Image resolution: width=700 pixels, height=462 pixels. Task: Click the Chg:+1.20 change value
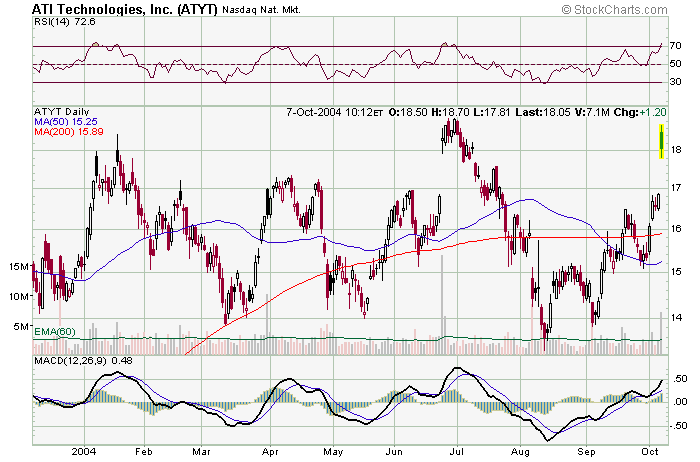coord(640,112)
